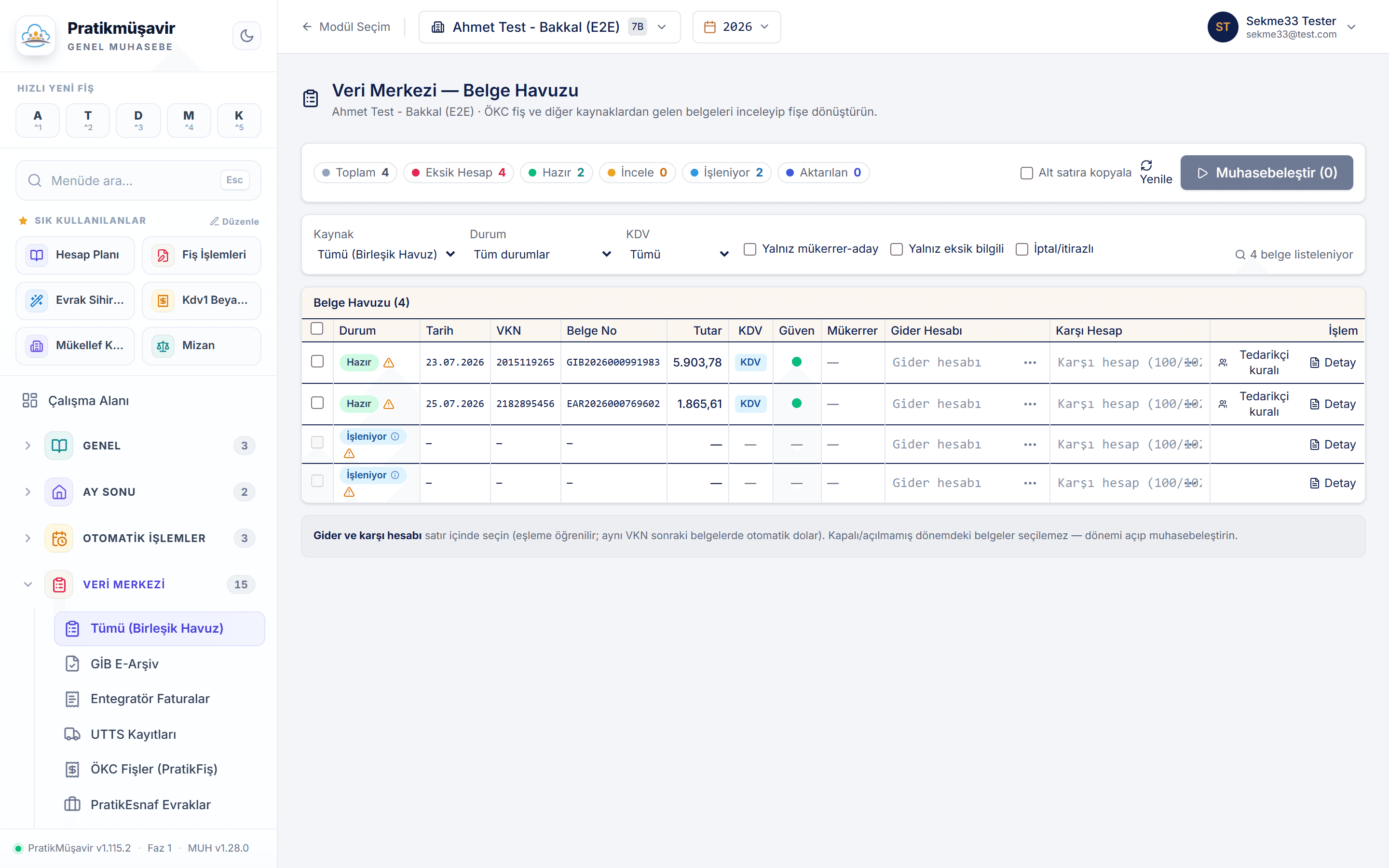This screenshot has height=868, width=1389.
Task: Click the OTOMATİK İŞLEMLER calendar-clock icon
Action: pyautogui.click(x=59, y=538)
